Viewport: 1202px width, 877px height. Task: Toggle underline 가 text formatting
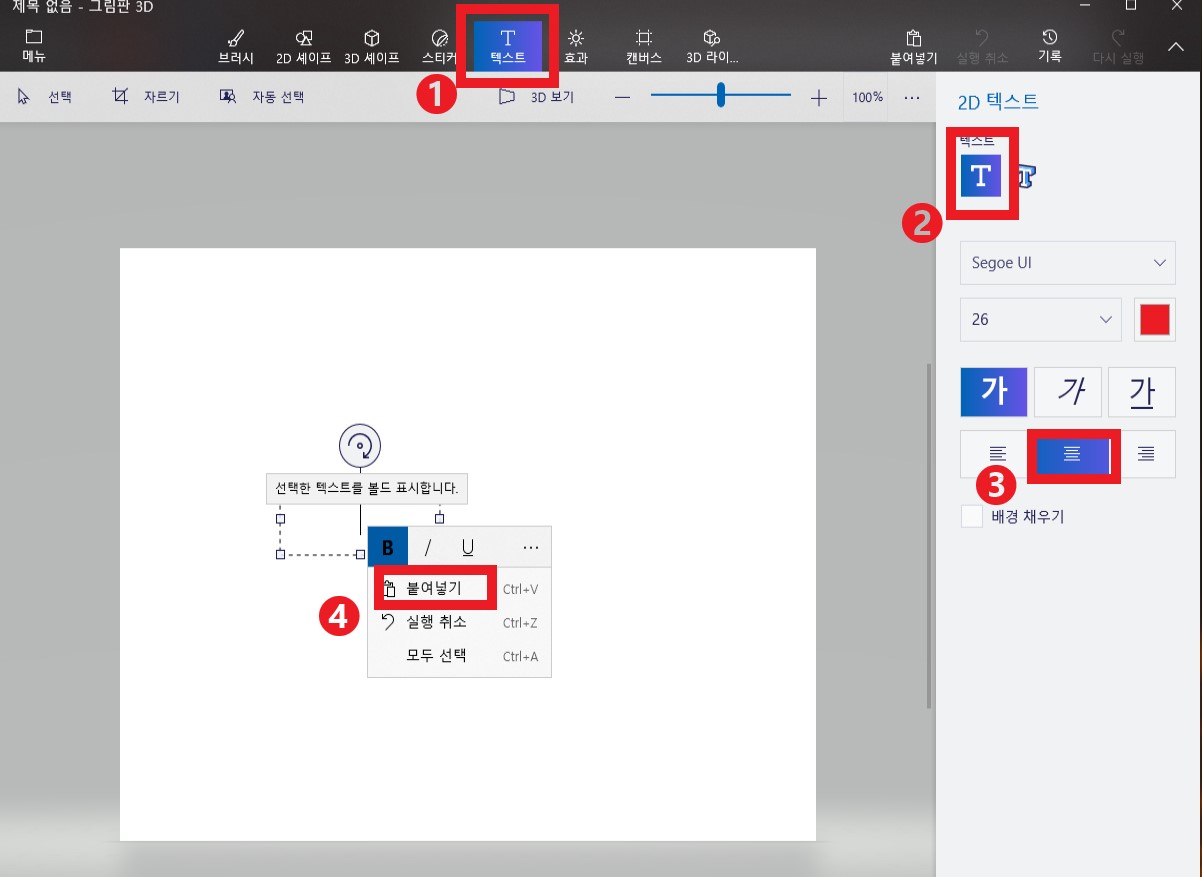(x=1141, y=391)
